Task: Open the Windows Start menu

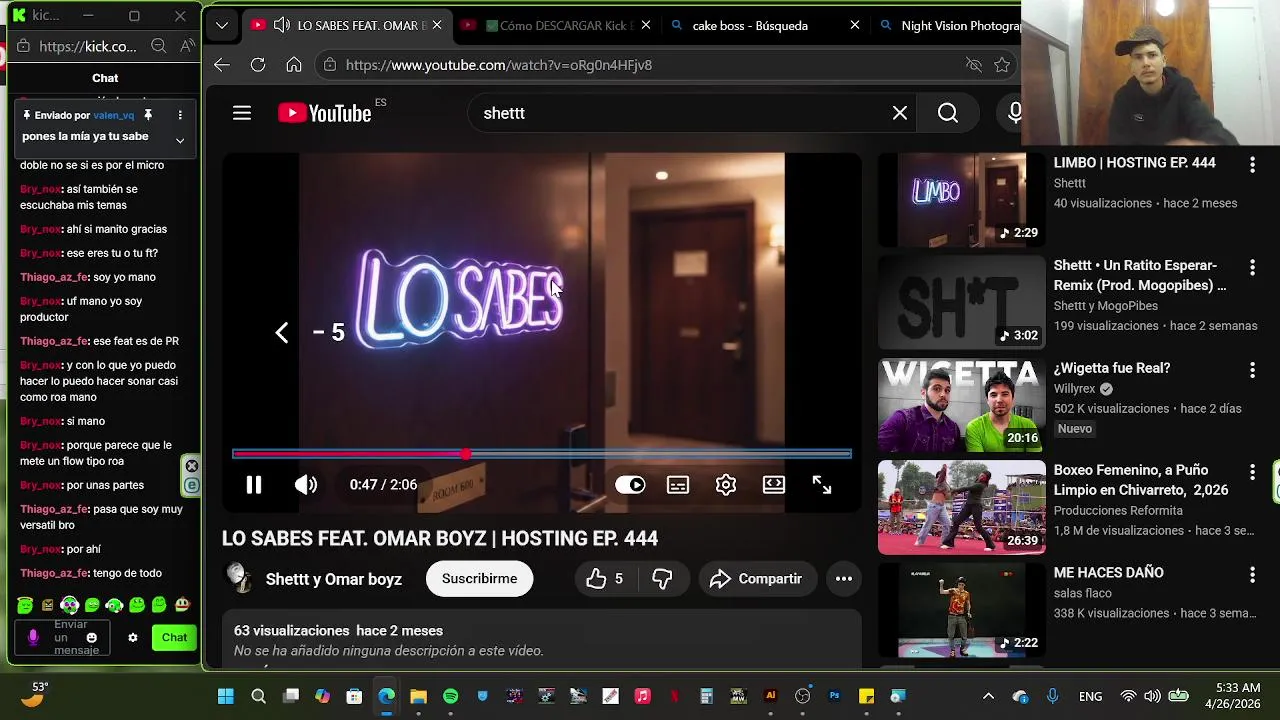Action: click(x=226, y=696)
